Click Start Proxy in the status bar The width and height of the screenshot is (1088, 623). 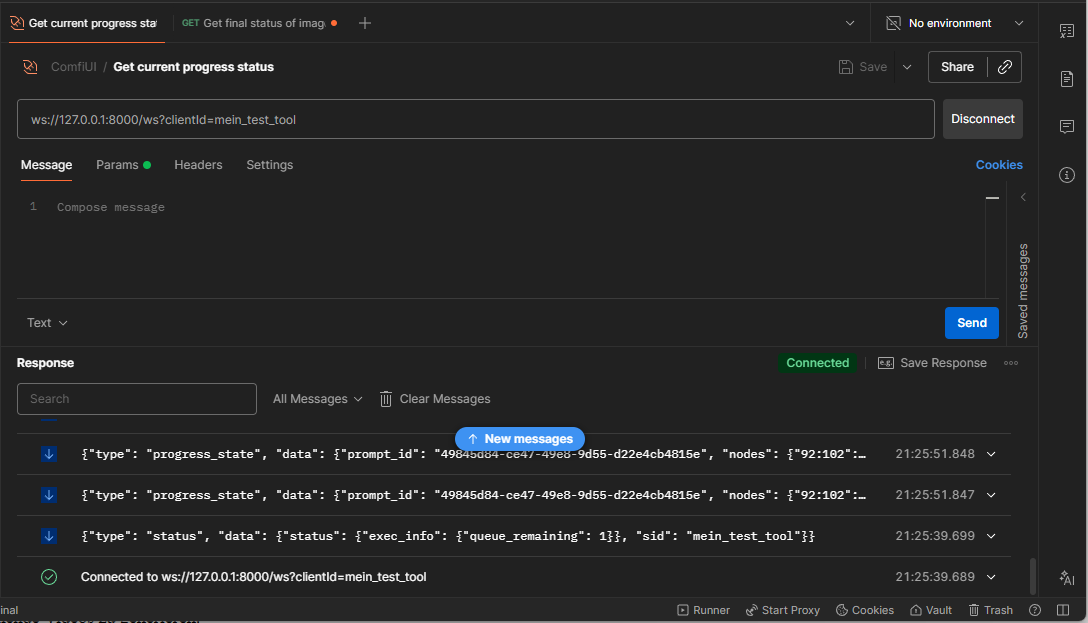782,610
